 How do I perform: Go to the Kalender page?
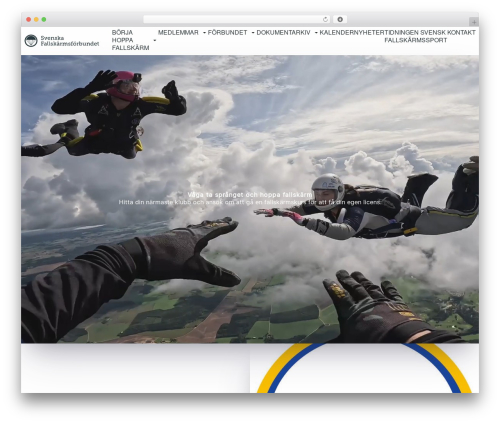pos(336,33)
